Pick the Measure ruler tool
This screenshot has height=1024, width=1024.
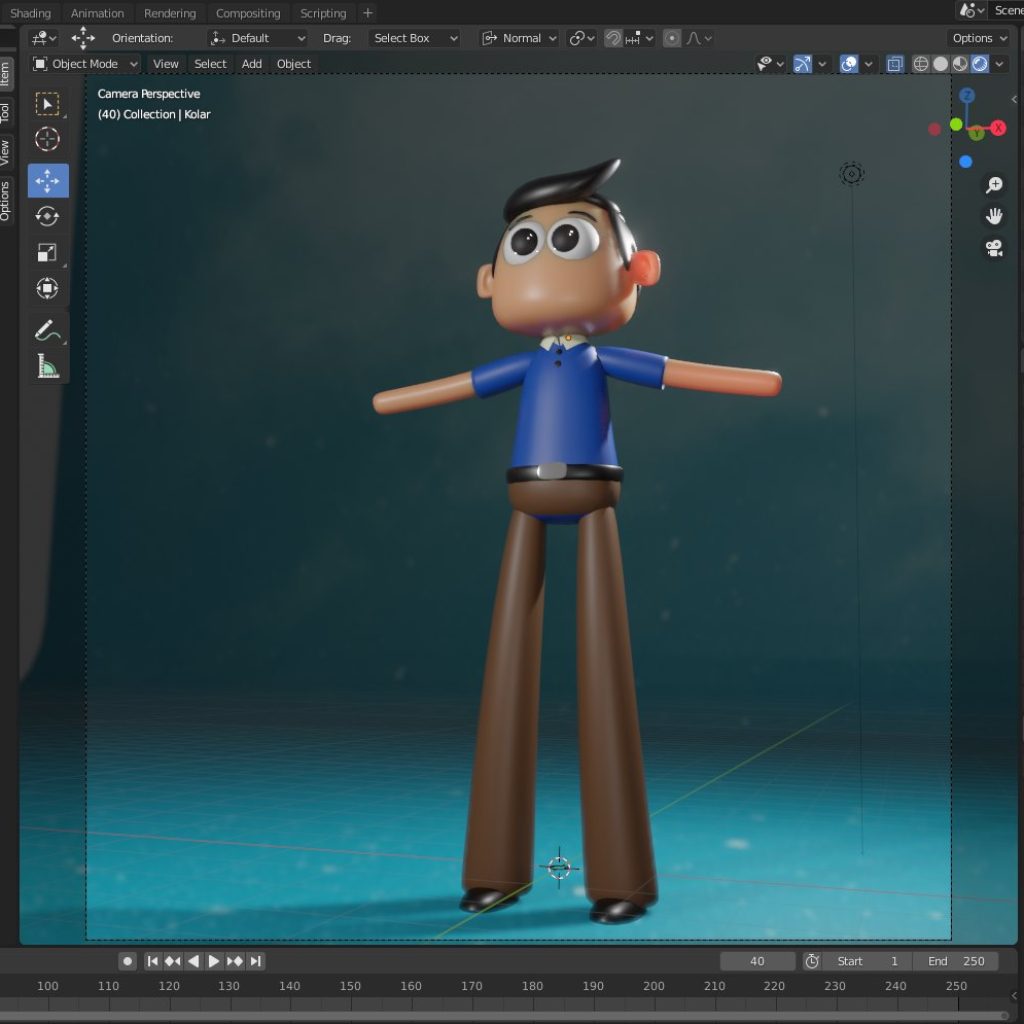[x=47, y=366]
